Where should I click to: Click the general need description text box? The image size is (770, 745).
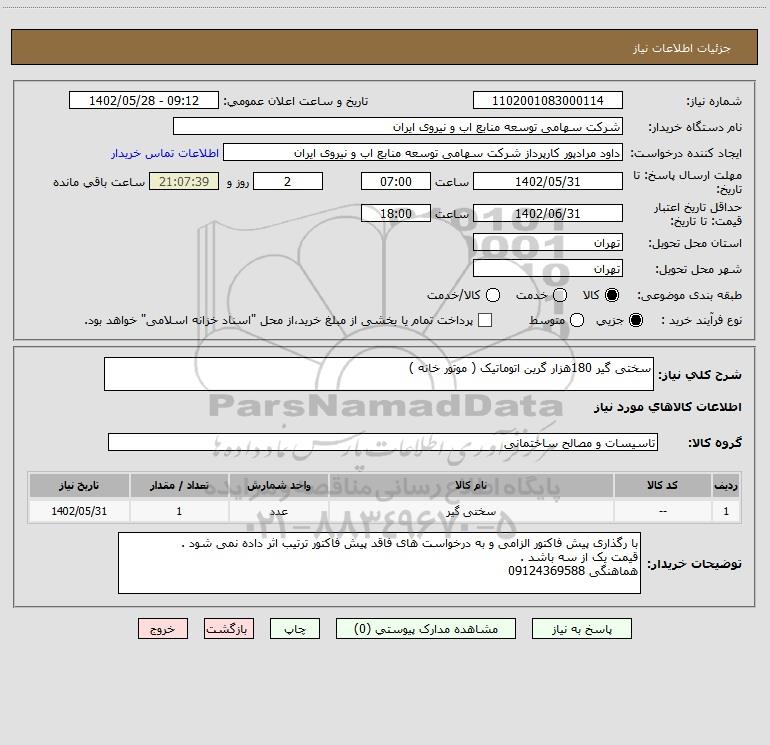tap(379, 374)
